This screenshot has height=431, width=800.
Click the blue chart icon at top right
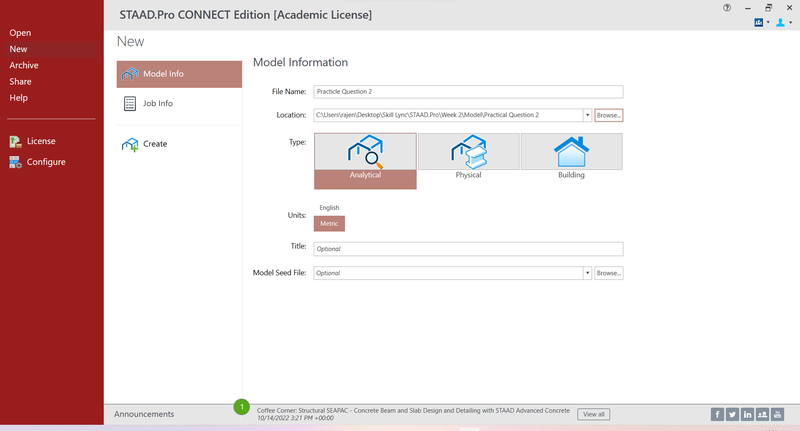(759, 22)
